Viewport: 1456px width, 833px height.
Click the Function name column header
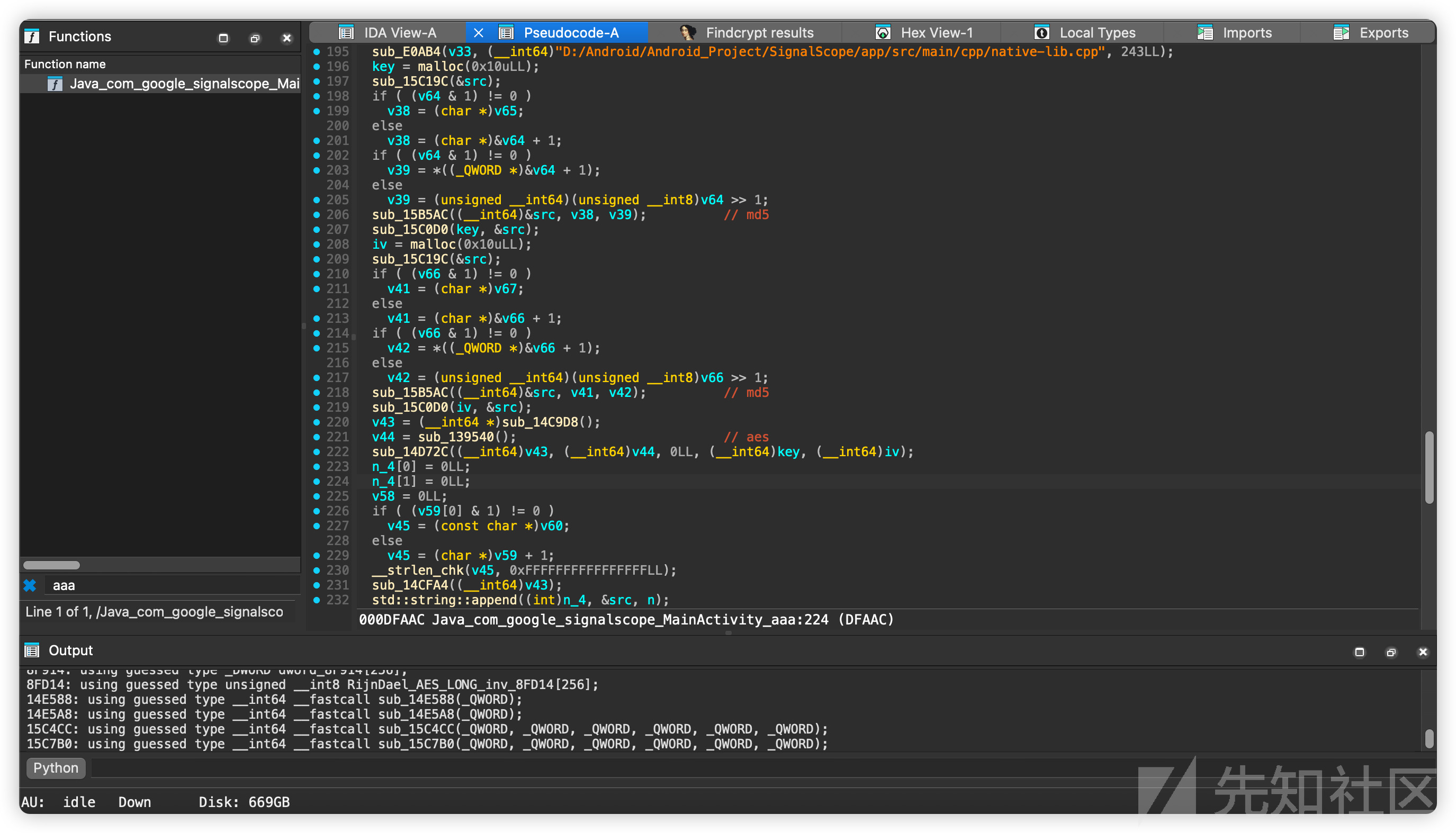pyautogui.click(x=160, y=64)
